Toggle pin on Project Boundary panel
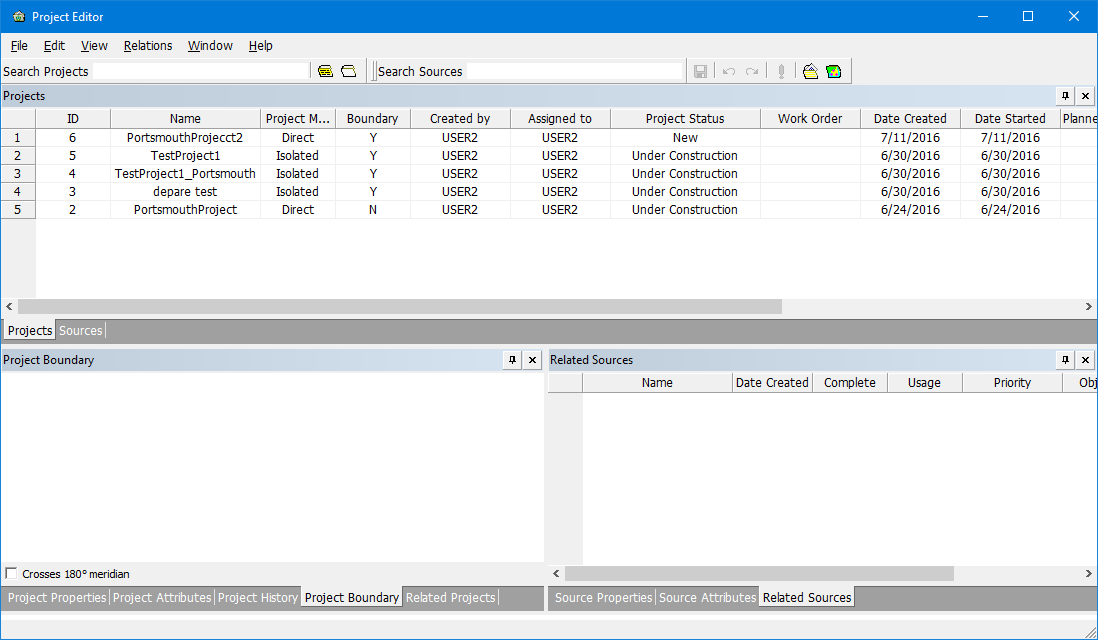 tap(512, 360)
